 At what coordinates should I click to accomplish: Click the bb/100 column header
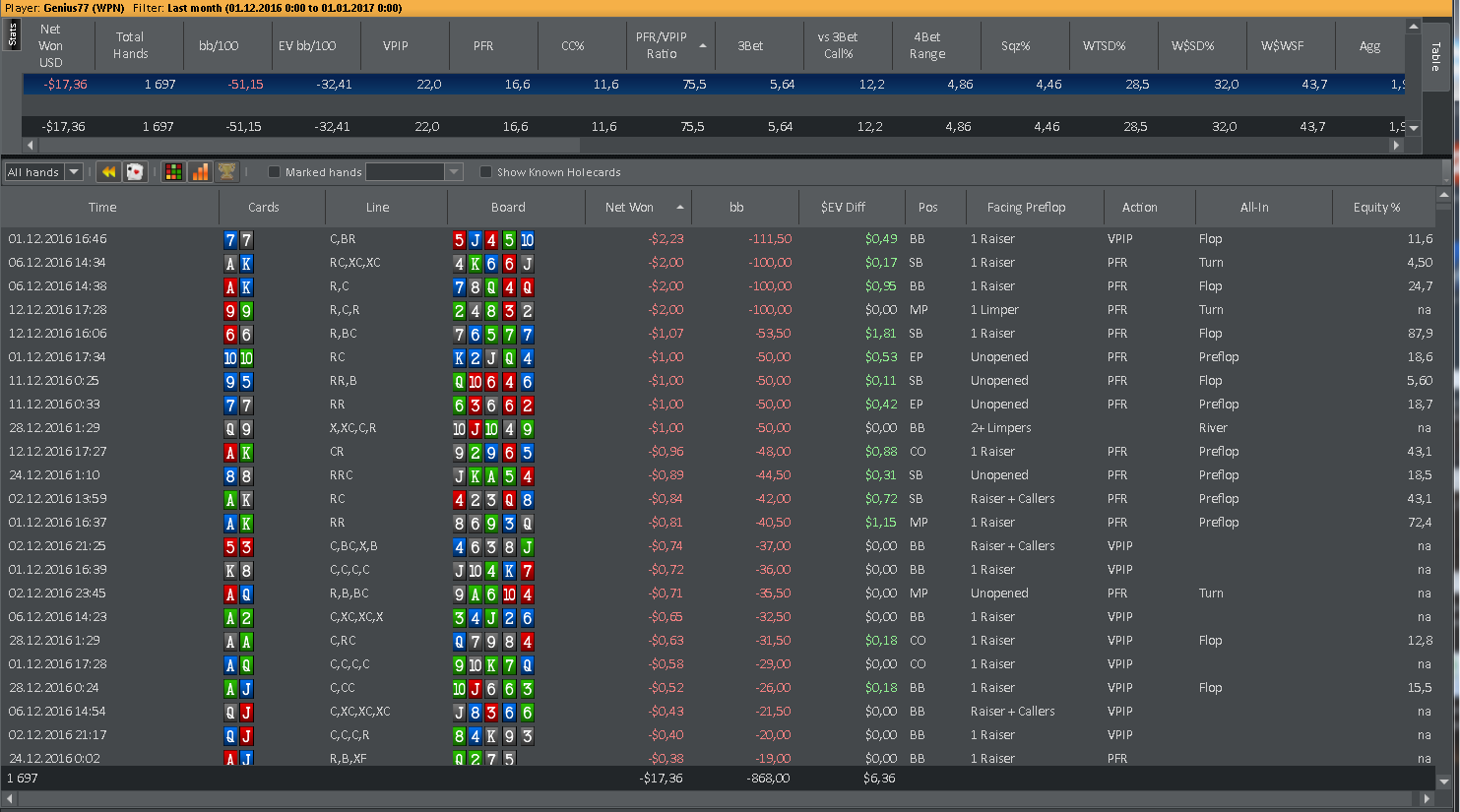pos(219,45)
